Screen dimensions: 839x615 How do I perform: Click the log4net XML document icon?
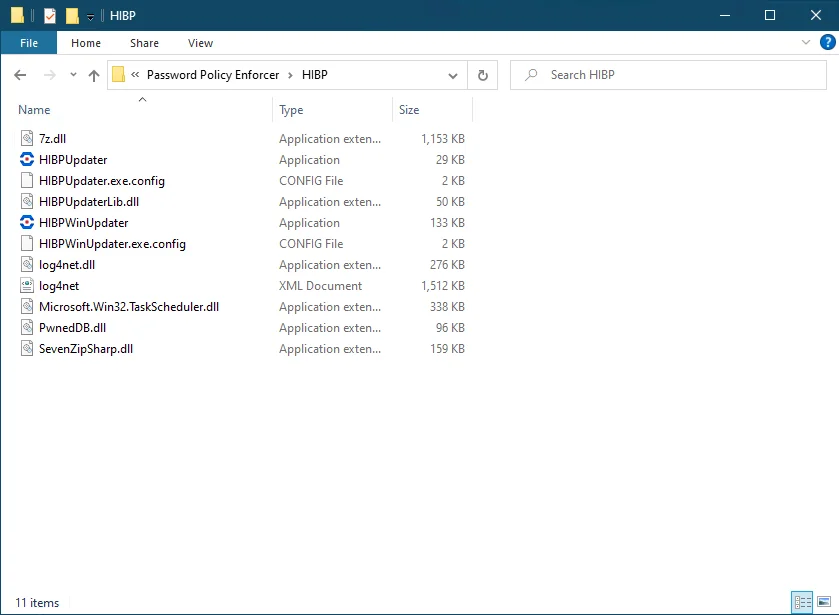tap(27, 286)
